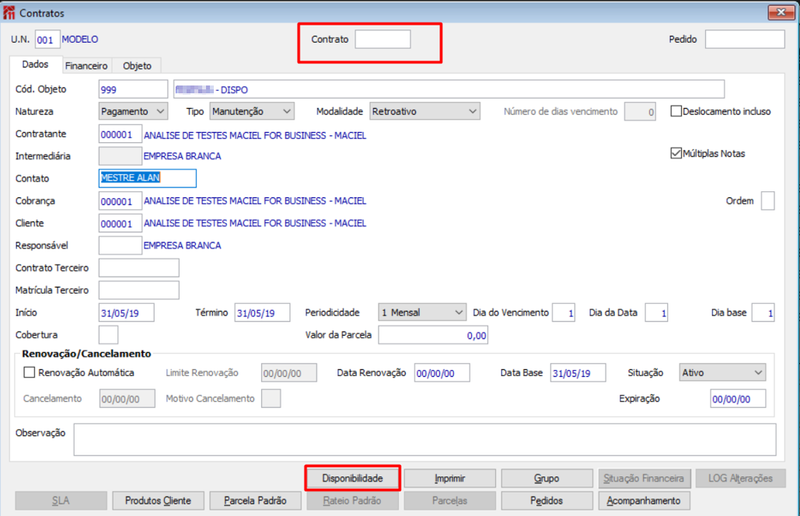Select the Objeto tab
The height and width of the screenshot is (516, 800).
[137, 66]
